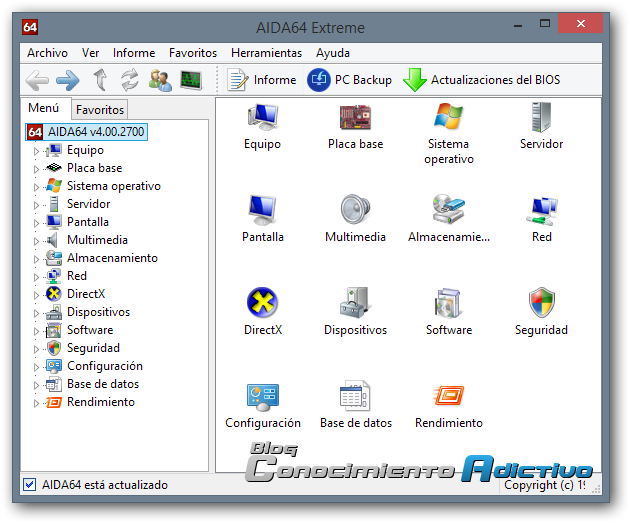Close the AIDA64 Extreme window
Screen dimensions: 630x523
point(580,24)
